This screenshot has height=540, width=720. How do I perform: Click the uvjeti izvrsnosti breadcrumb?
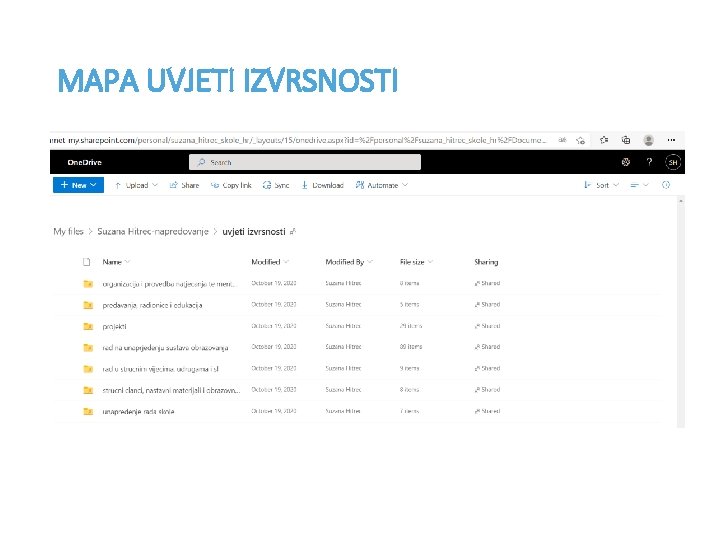254,231
